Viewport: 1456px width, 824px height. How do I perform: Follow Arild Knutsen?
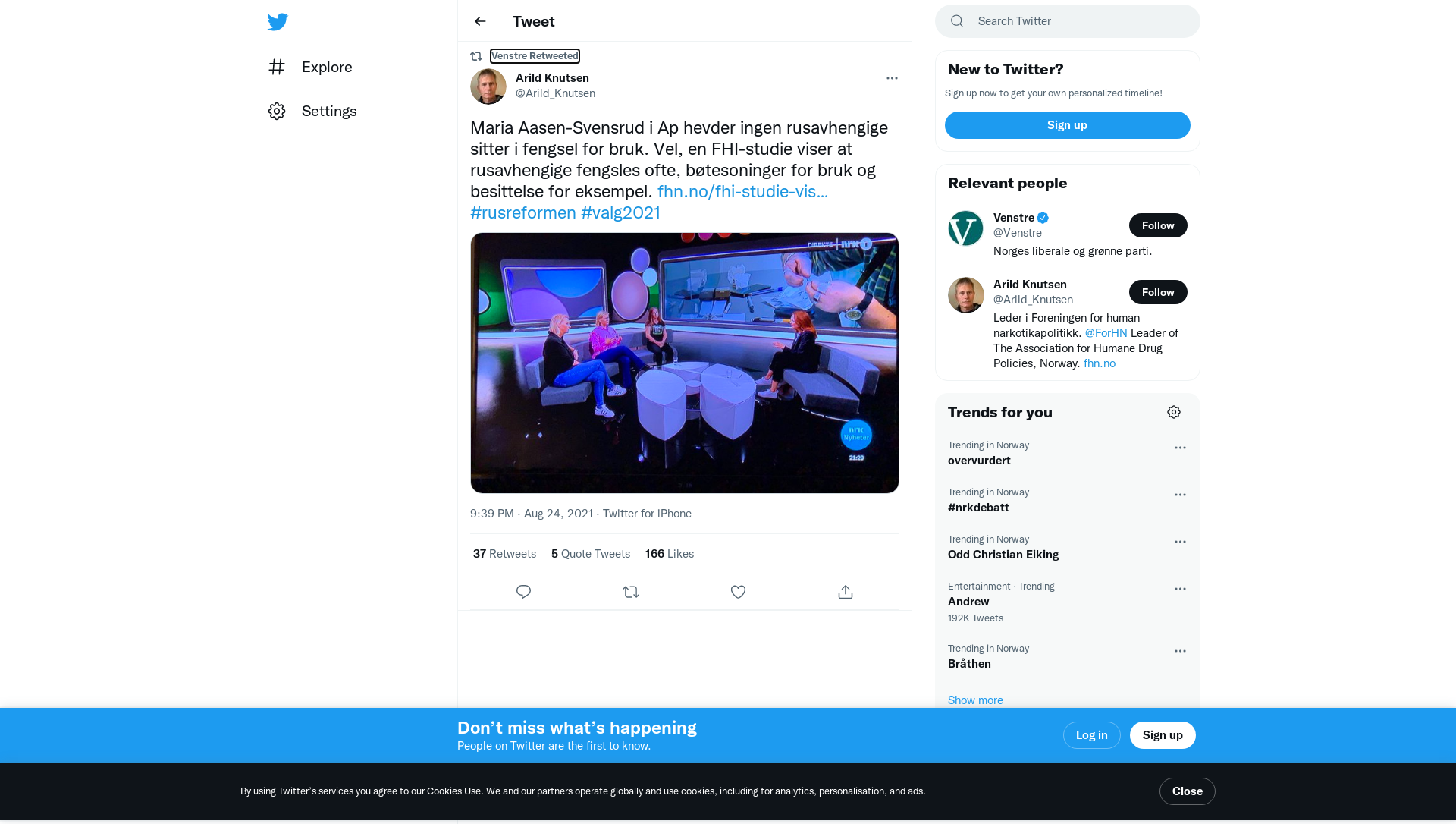(x=1158, y=292)
